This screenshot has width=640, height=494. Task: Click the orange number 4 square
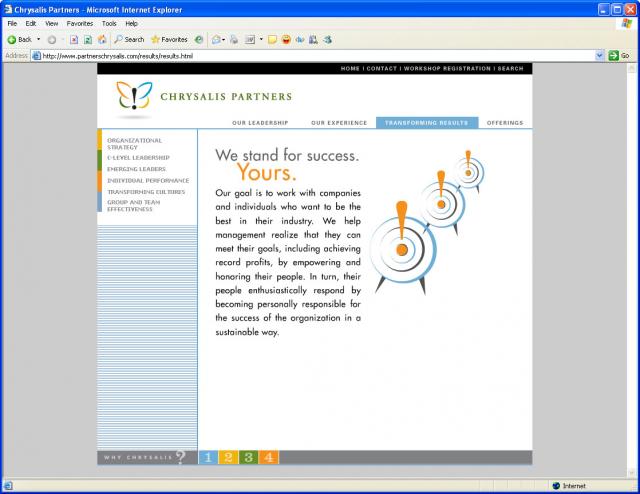tap(268, 457)
